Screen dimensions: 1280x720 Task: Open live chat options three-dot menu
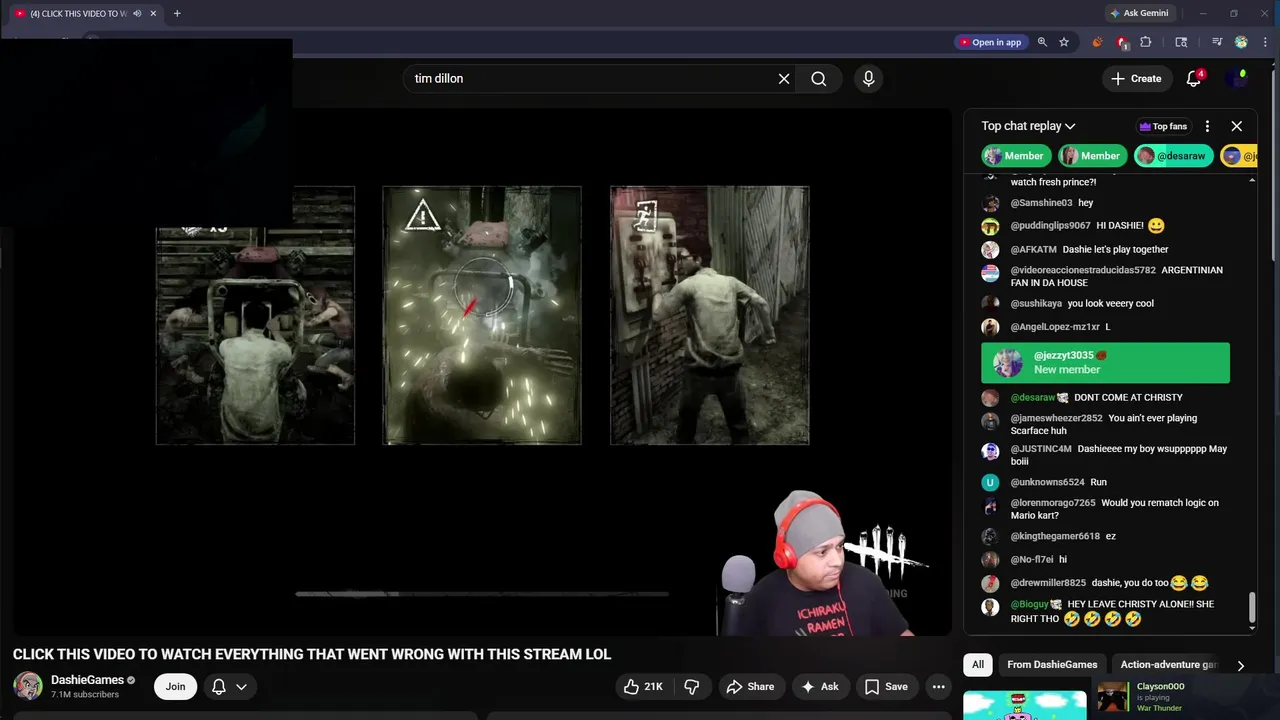click(1207, 126)
